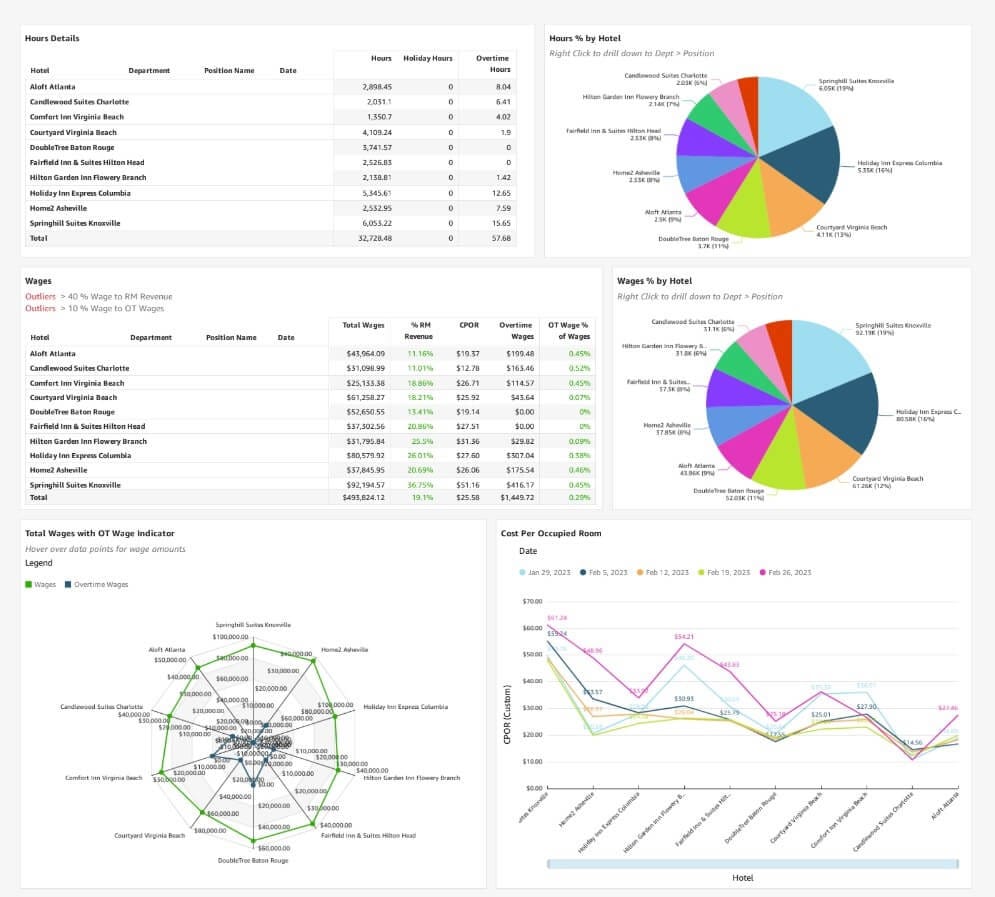Image resolution: width=995 pixels, height=897 pixels.
Task: Select the Jan 29, 2023 legend dot
Action: pyautogui.click(x=522, y=572)
